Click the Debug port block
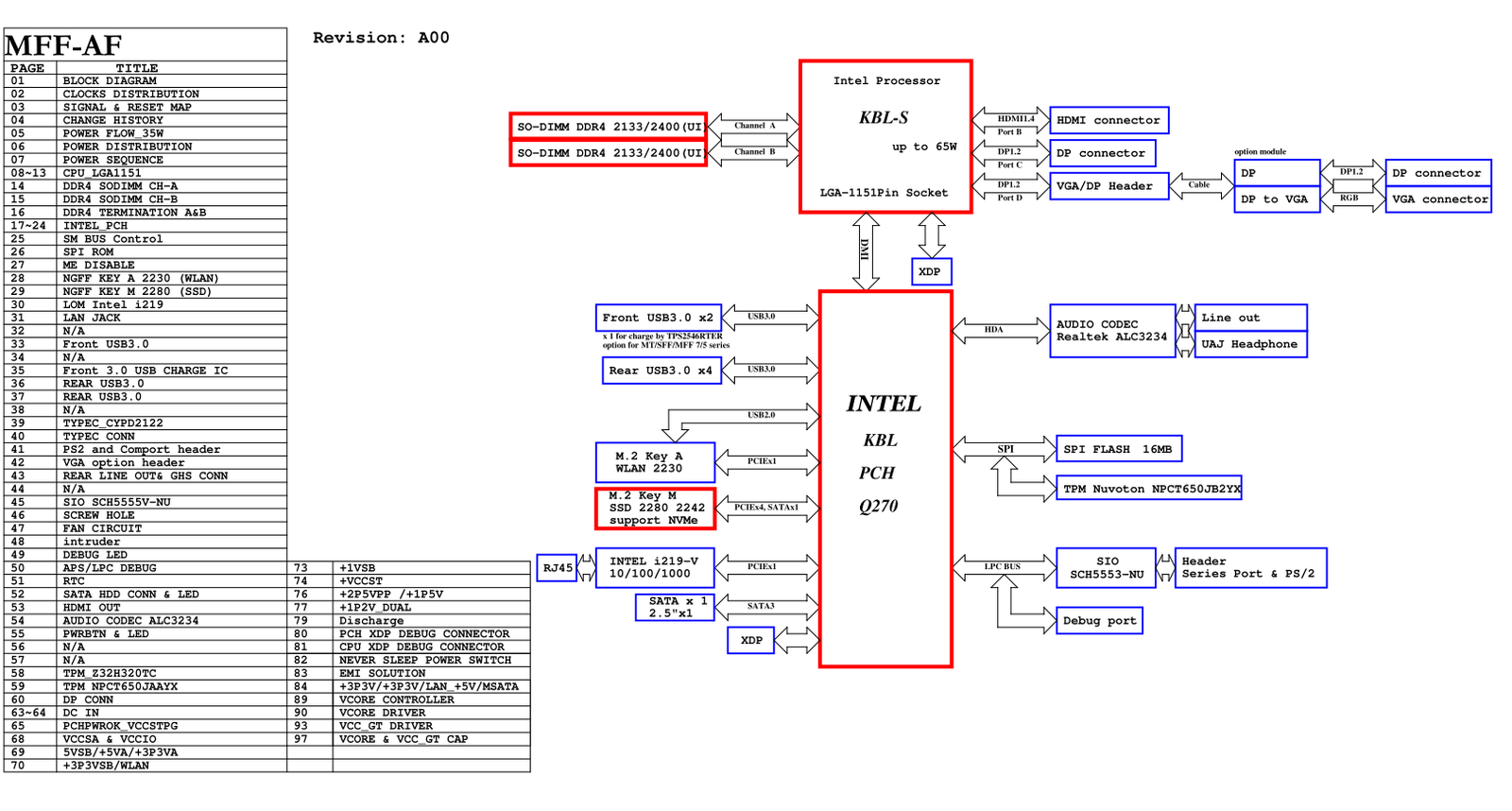Image resolution: width=1512 pixels, height=811 pixels. click(x=1099, y=621)
